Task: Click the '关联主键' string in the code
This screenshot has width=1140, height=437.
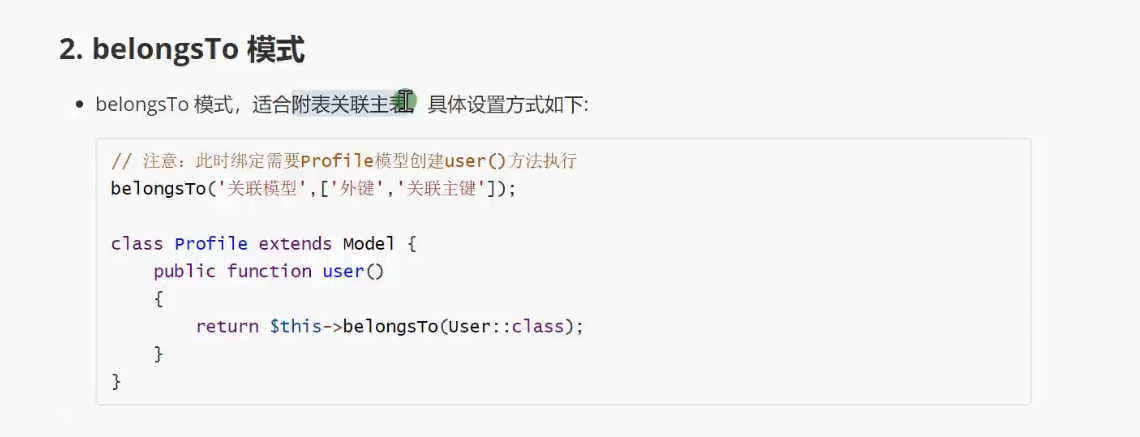Action: click(441, 188)
